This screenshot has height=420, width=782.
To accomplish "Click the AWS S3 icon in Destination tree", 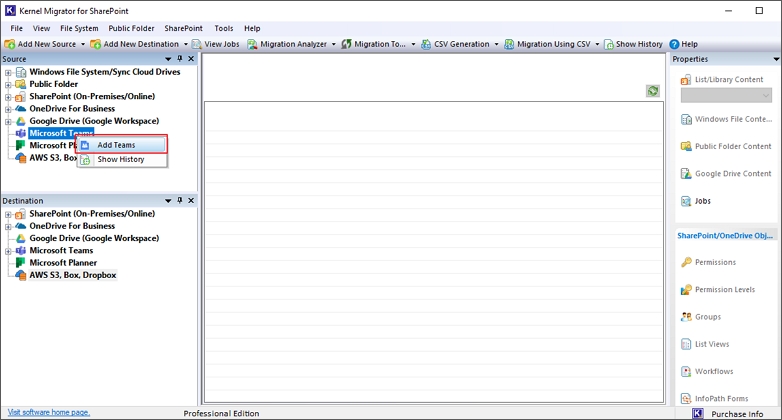I will [x=20, y=275].
